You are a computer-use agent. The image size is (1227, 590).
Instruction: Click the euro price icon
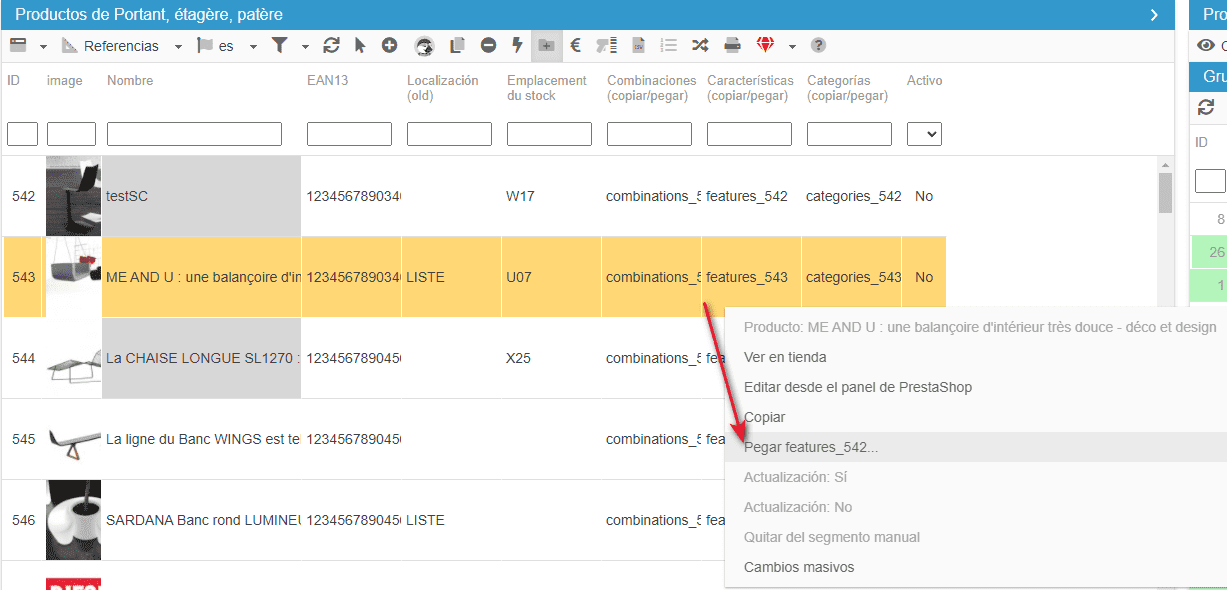[x=576, y=45]
